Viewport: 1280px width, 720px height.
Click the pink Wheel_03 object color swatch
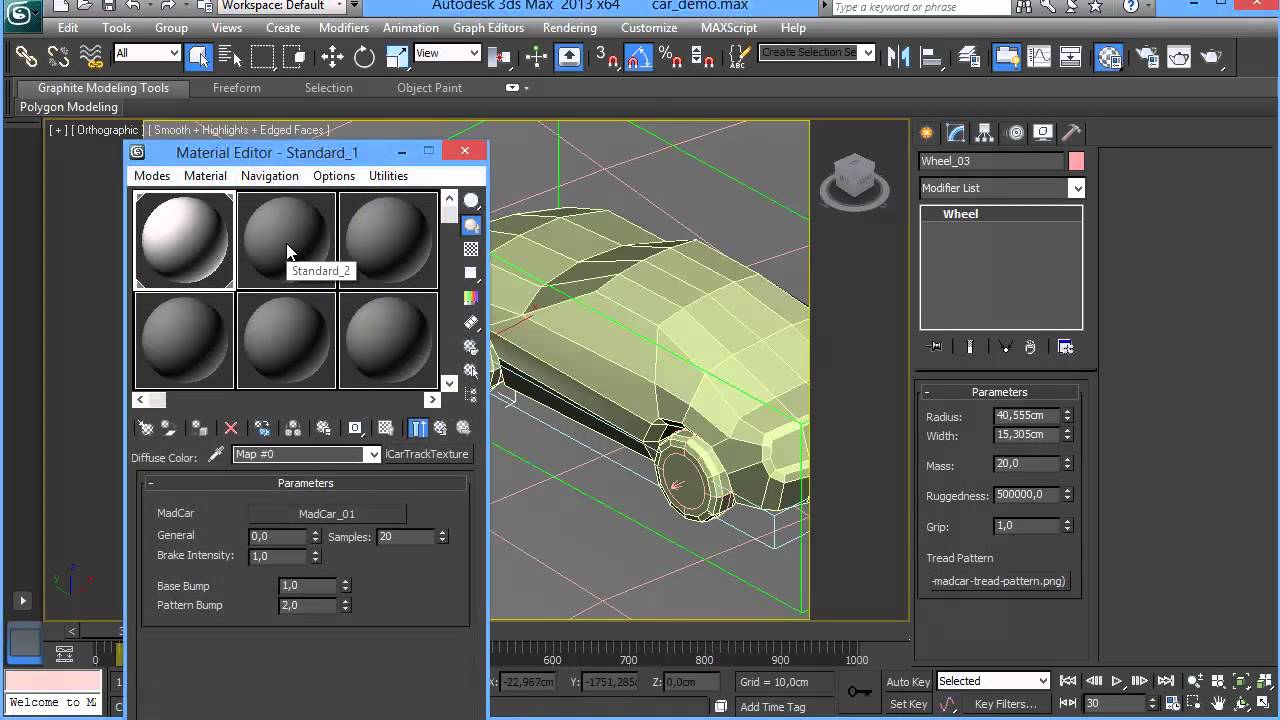[x=1076, y=161]
